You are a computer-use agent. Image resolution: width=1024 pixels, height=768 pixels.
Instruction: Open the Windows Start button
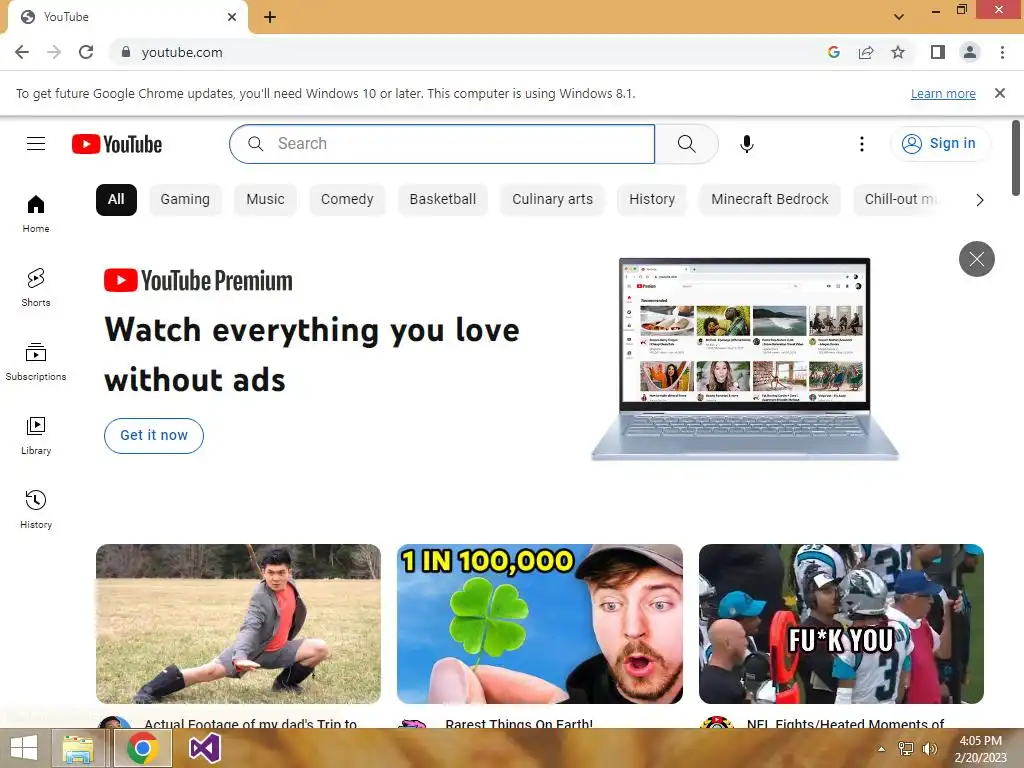point(24,748)
